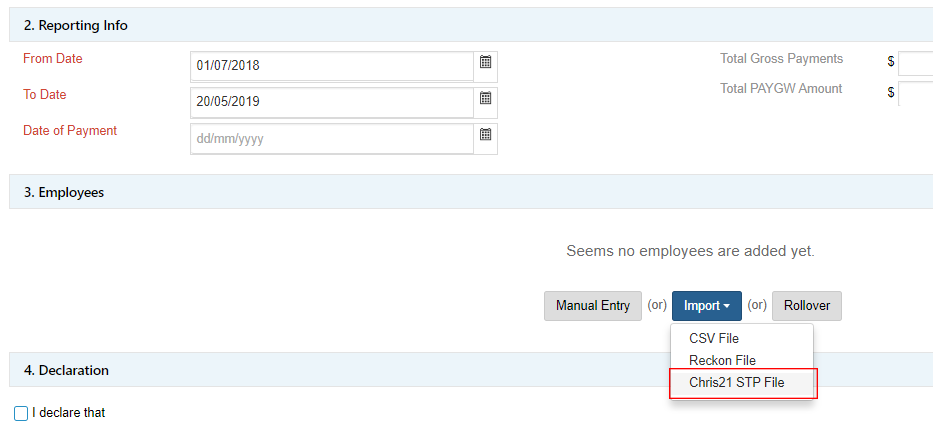
Task: Tick the 'I declare that' checkbox
Action: coord(21,413)
